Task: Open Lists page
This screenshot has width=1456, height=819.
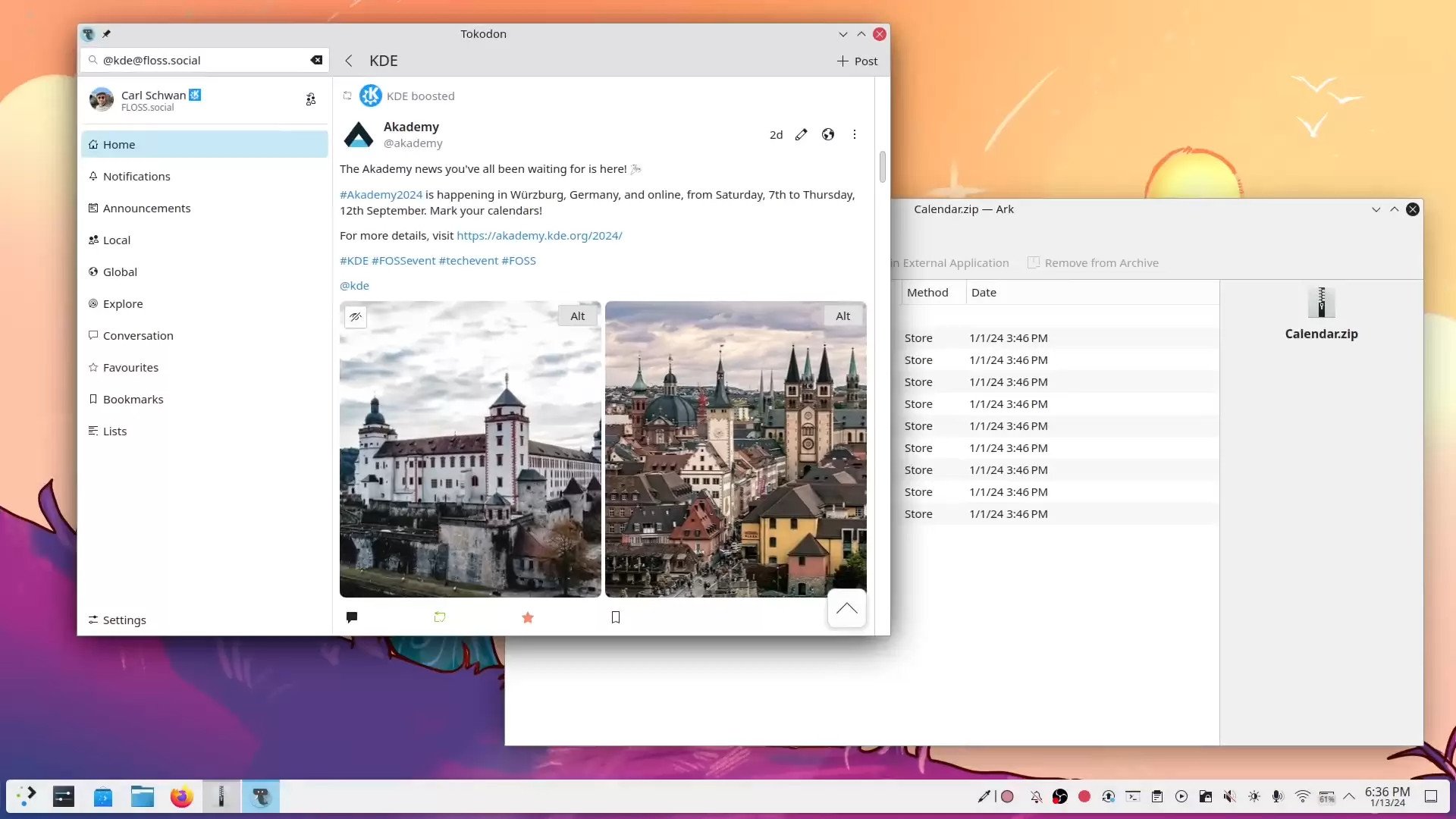Action: pyautogui.click(x=205, y=431)
